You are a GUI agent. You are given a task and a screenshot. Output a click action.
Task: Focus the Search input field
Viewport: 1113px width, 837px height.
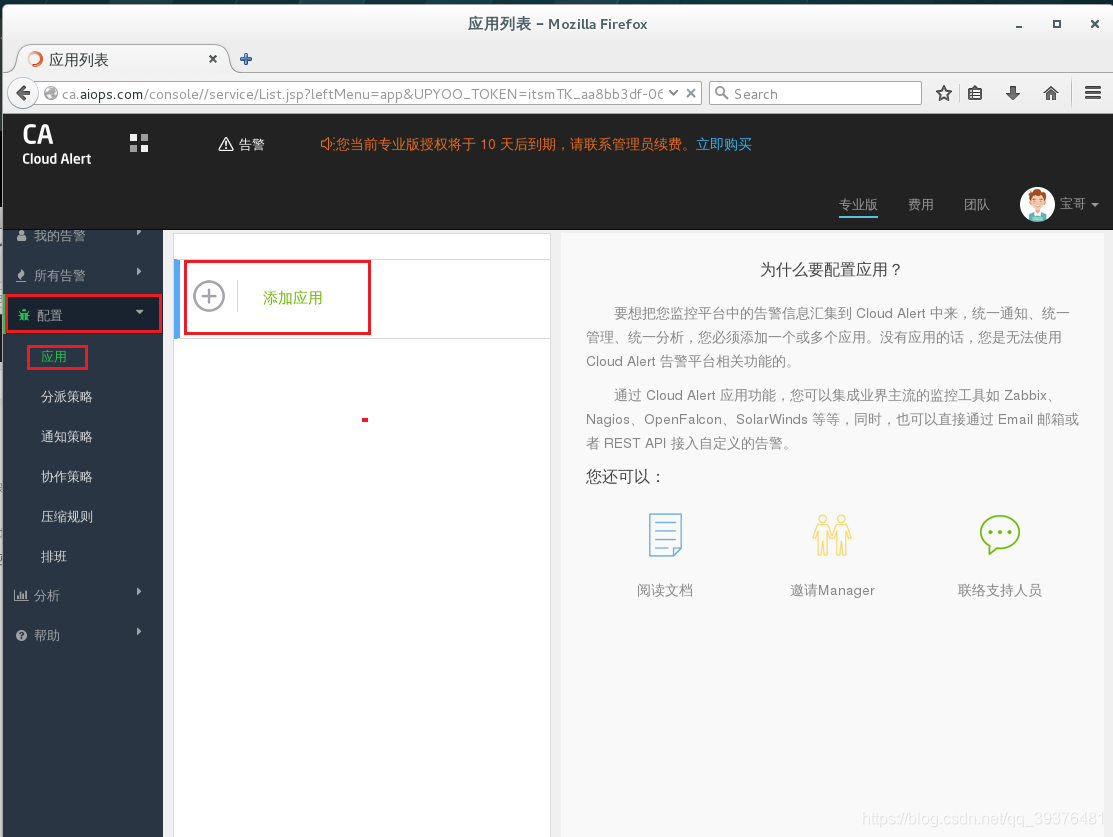point(815,93)
